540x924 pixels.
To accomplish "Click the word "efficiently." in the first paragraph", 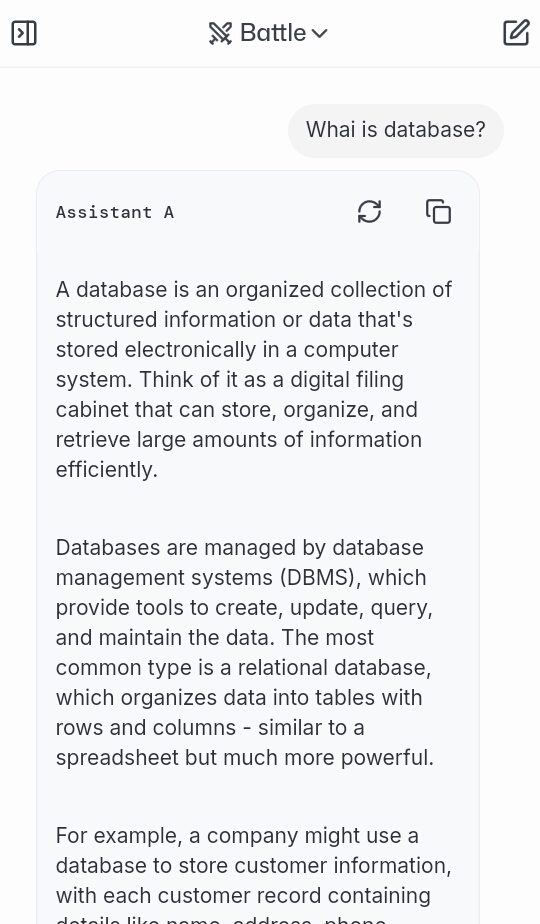I will click(107, 470).
